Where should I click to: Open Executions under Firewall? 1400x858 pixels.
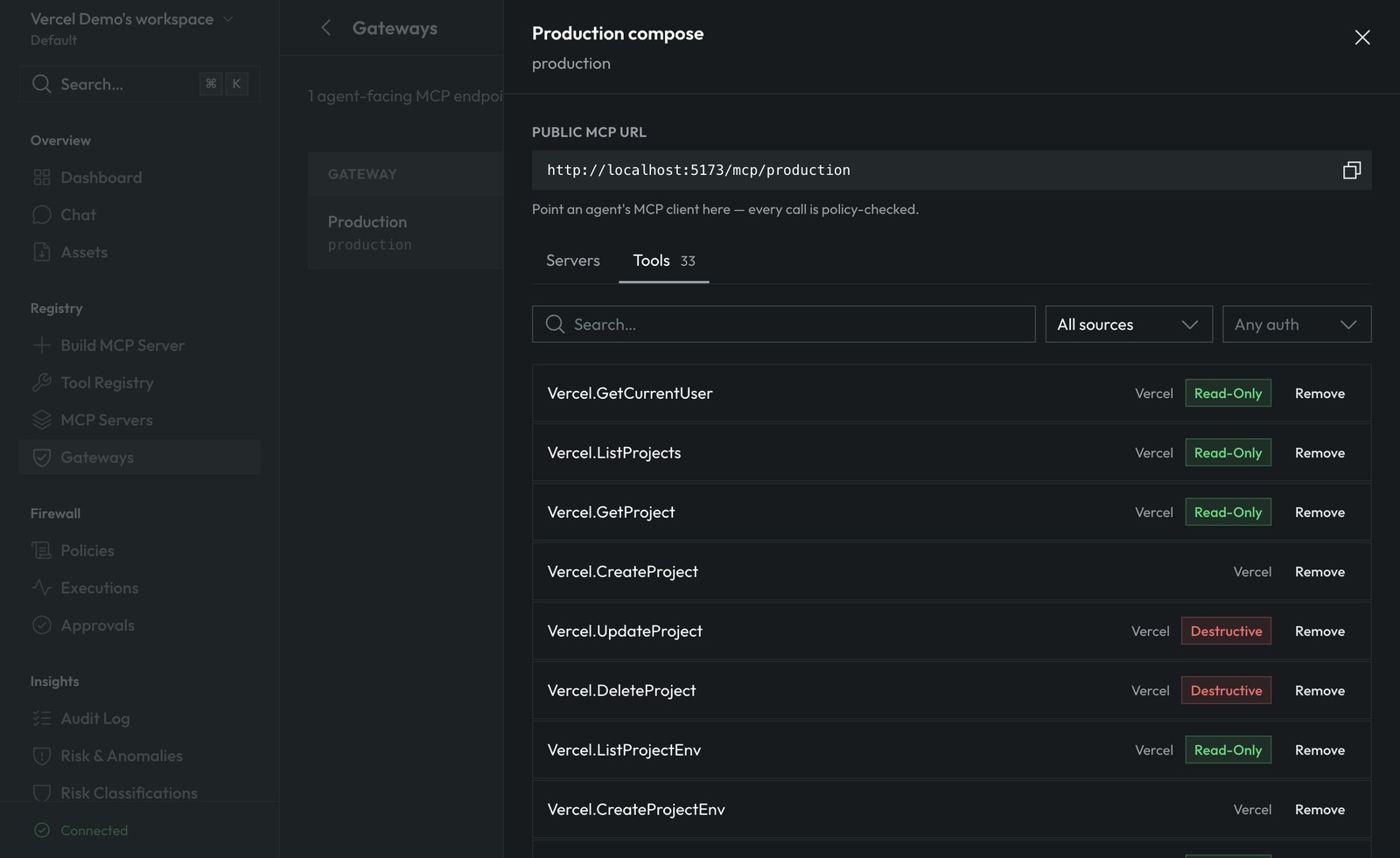[x=139, y=588]
